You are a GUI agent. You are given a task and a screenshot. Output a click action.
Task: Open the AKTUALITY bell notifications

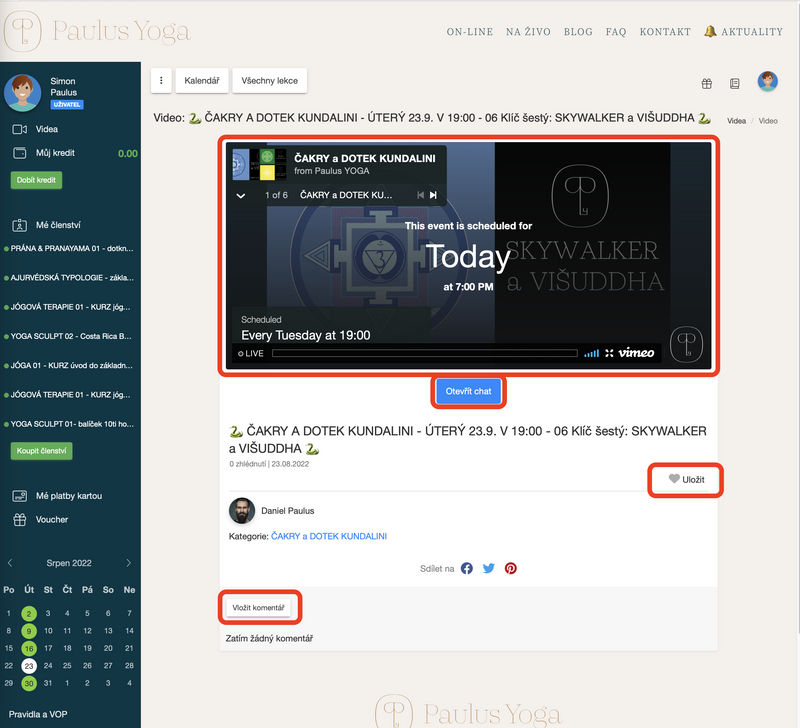click(x=743, y=32)
